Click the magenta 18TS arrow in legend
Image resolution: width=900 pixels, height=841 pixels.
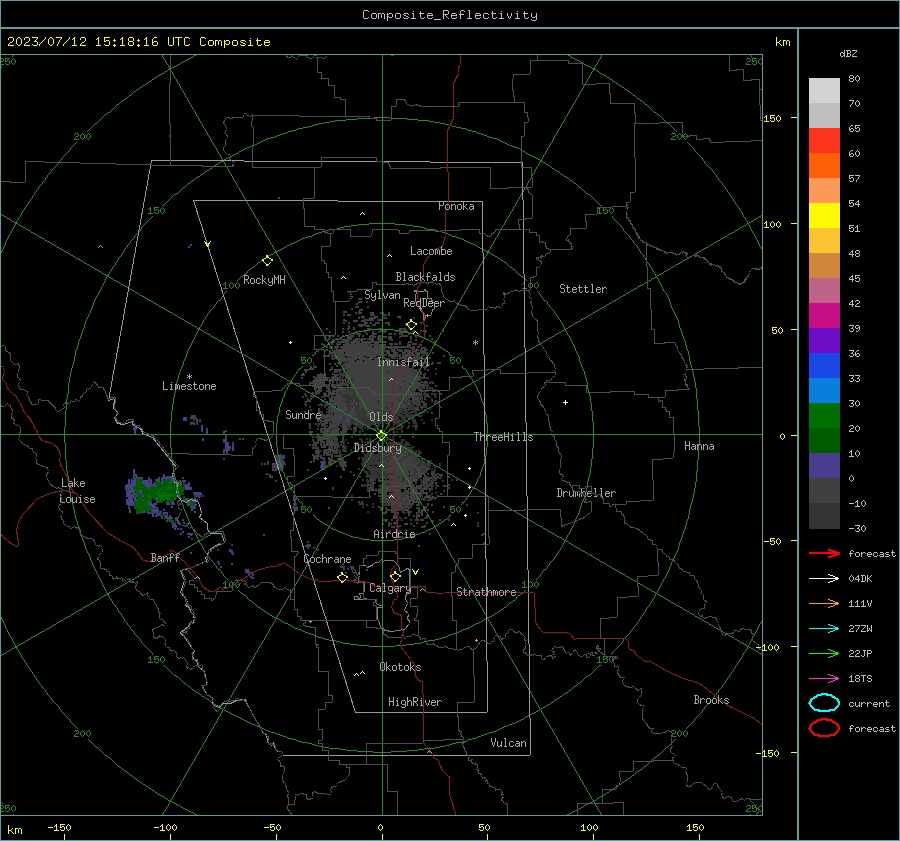pyautogui.click(x=824, y=679)
